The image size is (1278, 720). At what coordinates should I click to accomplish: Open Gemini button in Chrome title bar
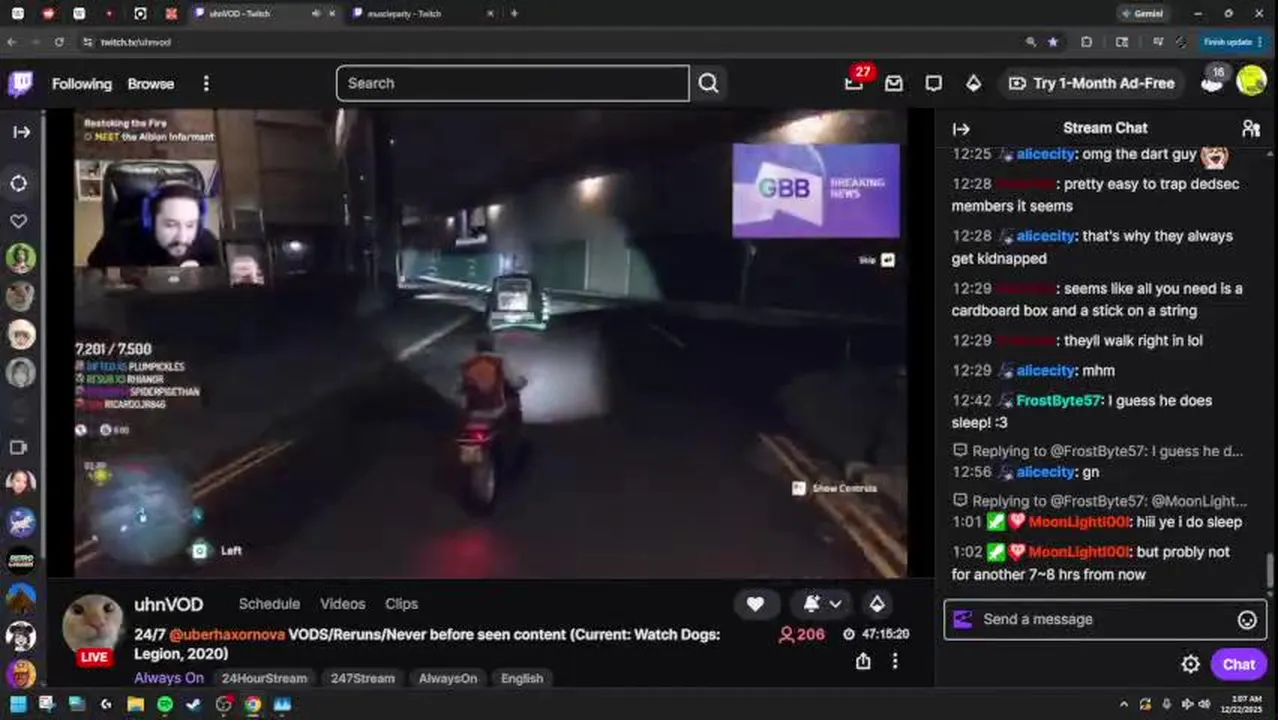(1142, 14)
